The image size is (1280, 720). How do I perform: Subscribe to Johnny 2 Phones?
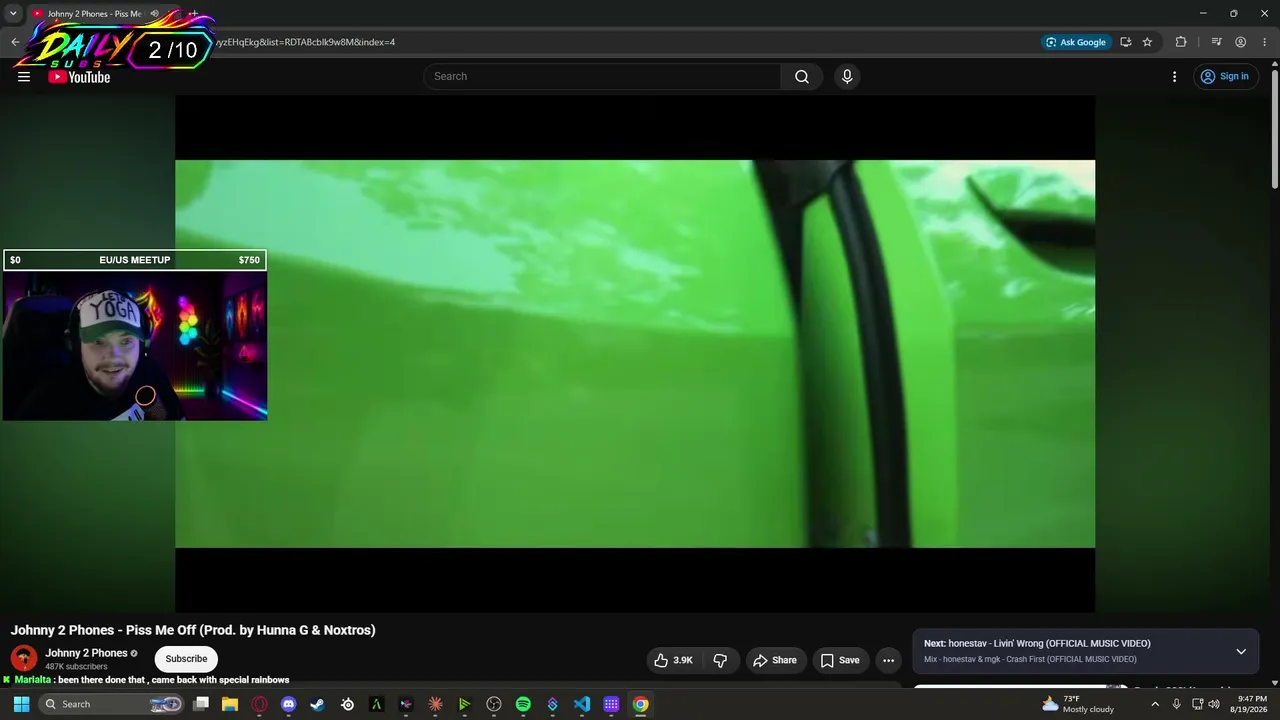point(186,659)
